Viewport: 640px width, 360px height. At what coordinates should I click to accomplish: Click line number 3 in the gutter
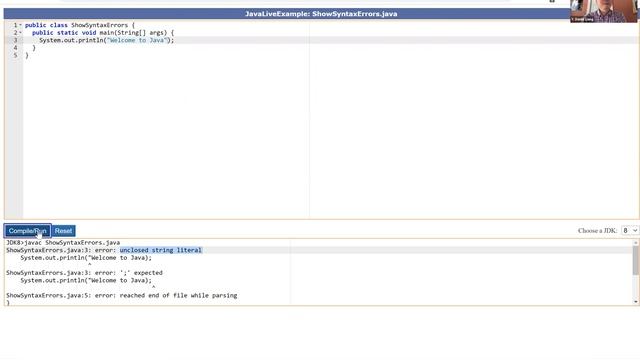click(x=16, y=40)
